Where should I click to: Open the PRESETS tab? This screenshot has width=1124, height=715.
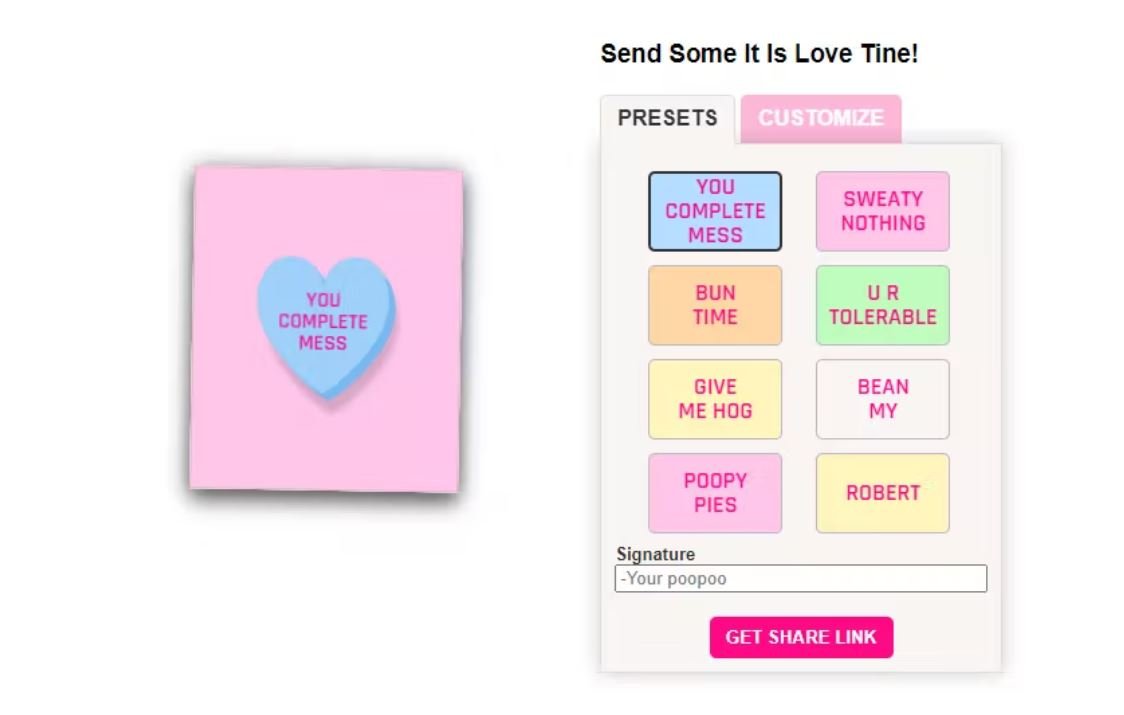point(667,118)
